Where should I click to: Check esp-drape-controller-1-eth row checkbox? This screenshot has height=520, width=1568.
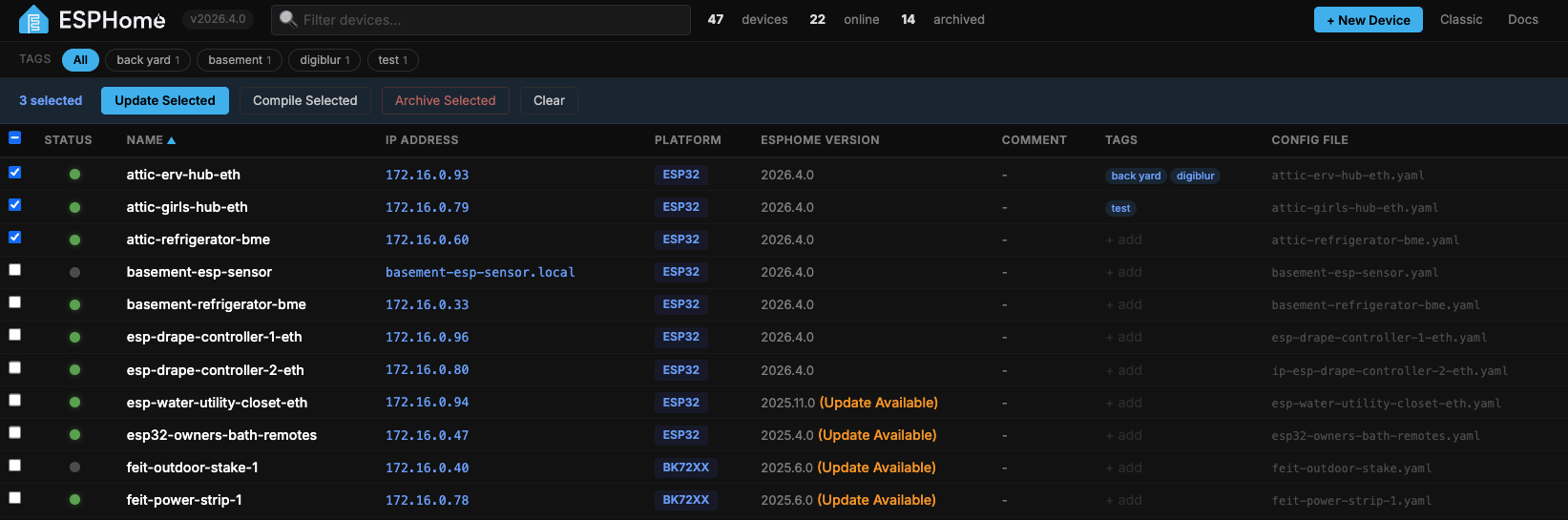(x=14, y=335)
